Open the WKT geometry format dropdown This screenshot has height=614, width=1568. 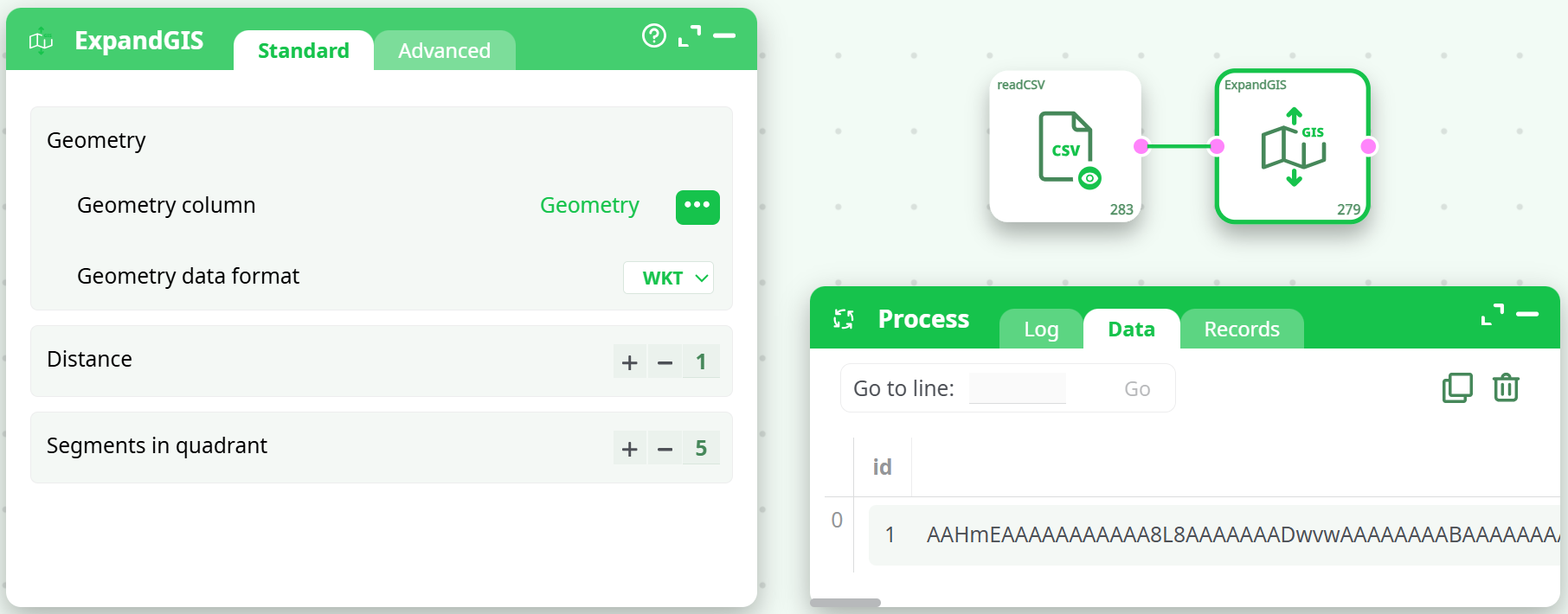click(x=668, y=278)
